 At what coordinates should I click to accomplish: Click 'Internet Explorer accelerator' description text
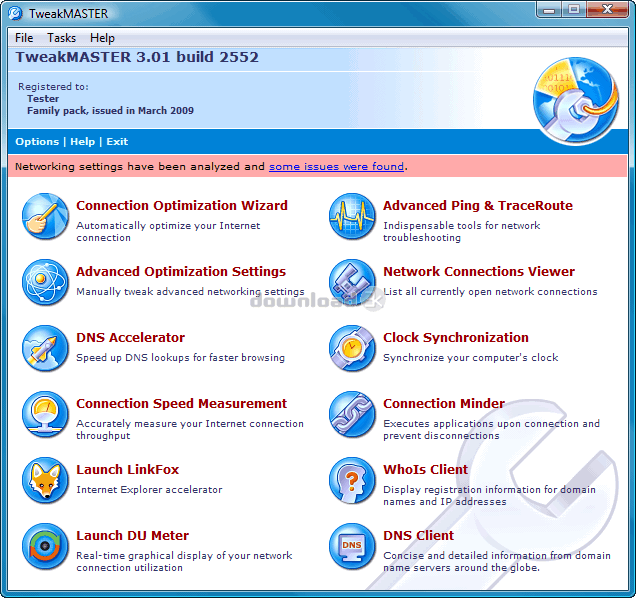pos(149,490)
